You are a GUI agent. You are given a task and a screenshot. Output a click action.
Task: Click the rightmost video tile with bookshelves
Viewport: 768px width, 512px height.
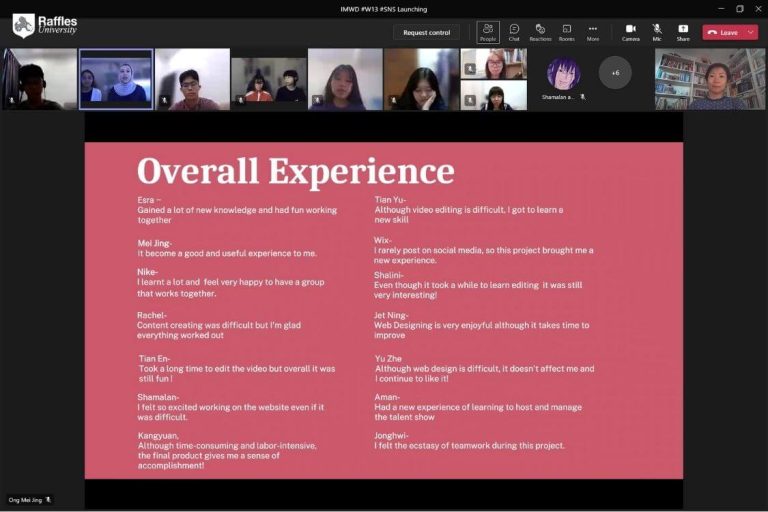click(710, 79)
